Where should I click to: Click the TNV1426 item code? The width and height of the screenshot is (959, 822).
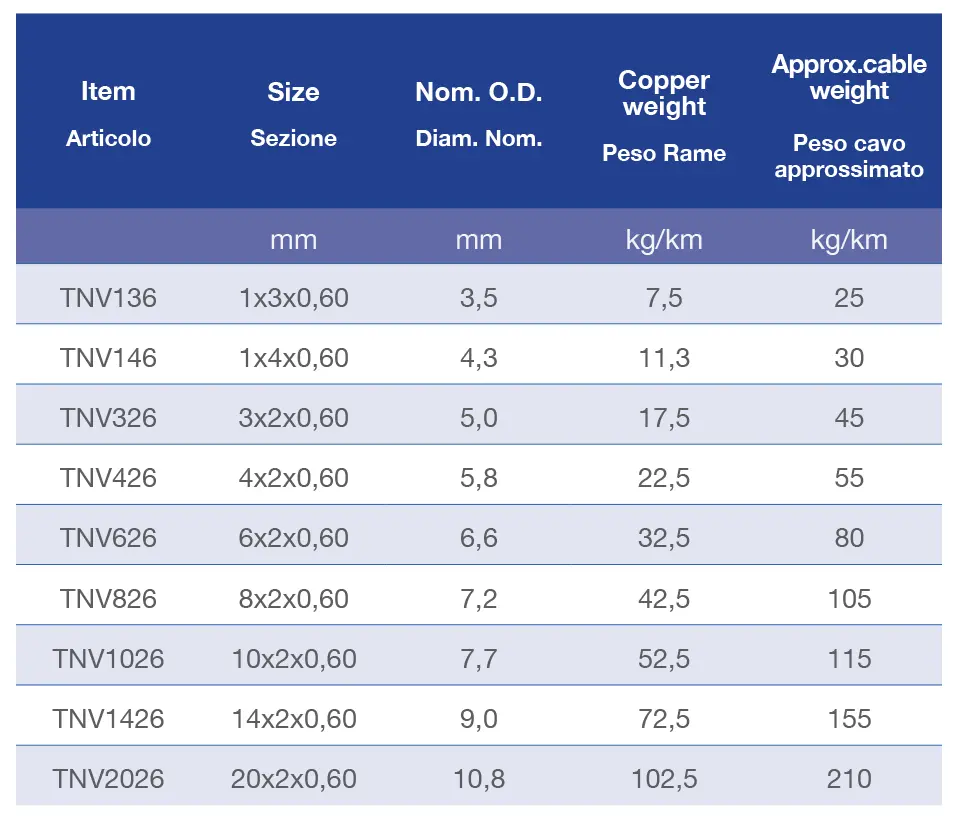[108, 719]
